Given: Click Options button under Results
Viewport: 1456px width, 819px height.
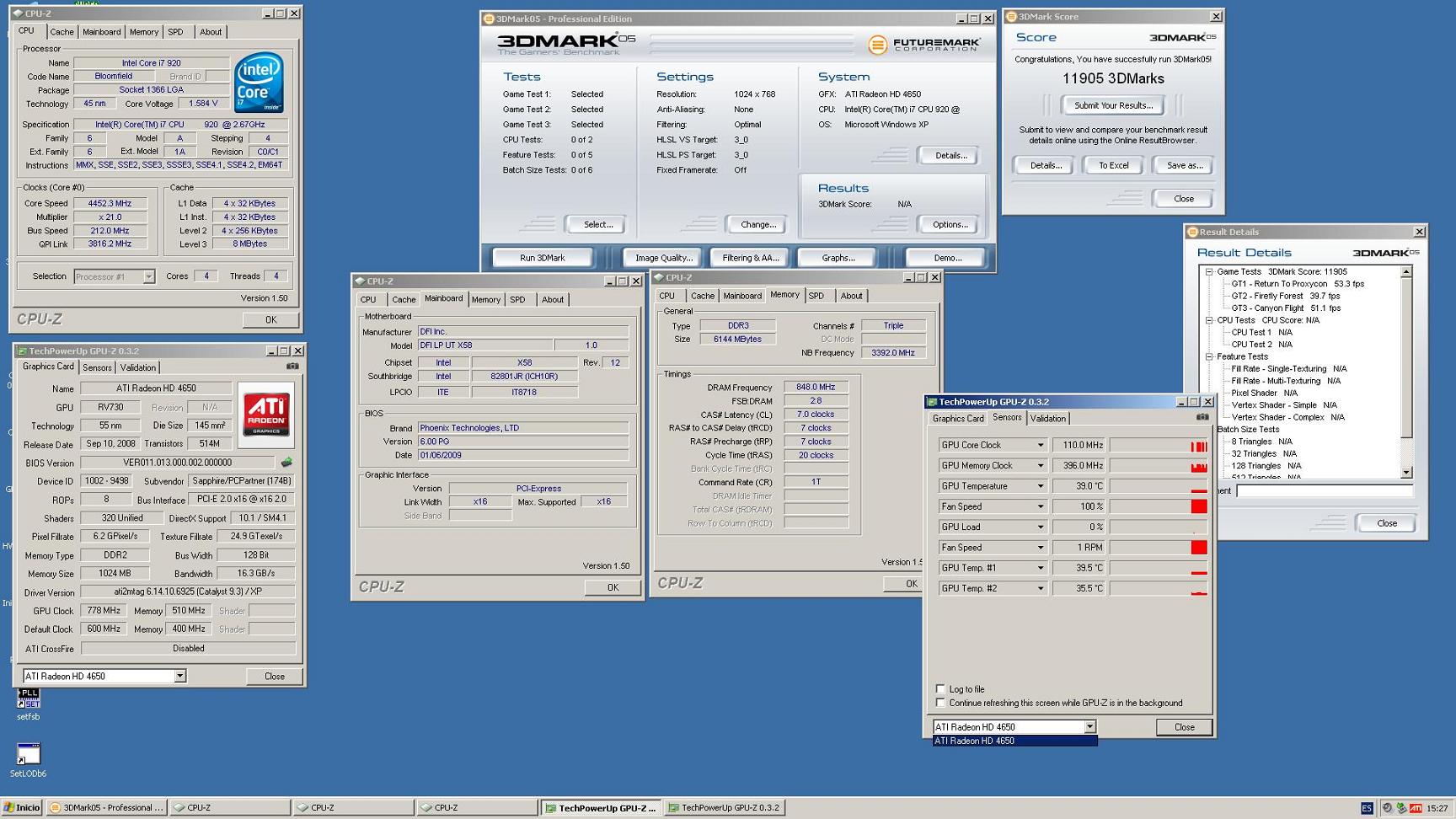Looking at the screenshot, I should (950, 224).
